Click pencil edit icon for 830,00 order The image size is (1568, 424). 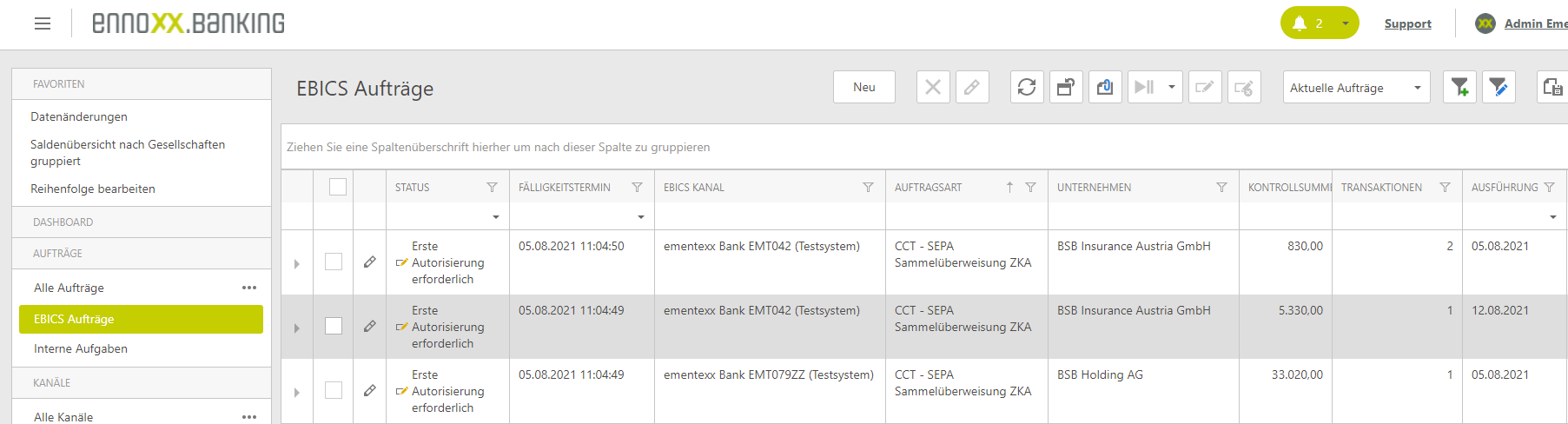point(370,262)
